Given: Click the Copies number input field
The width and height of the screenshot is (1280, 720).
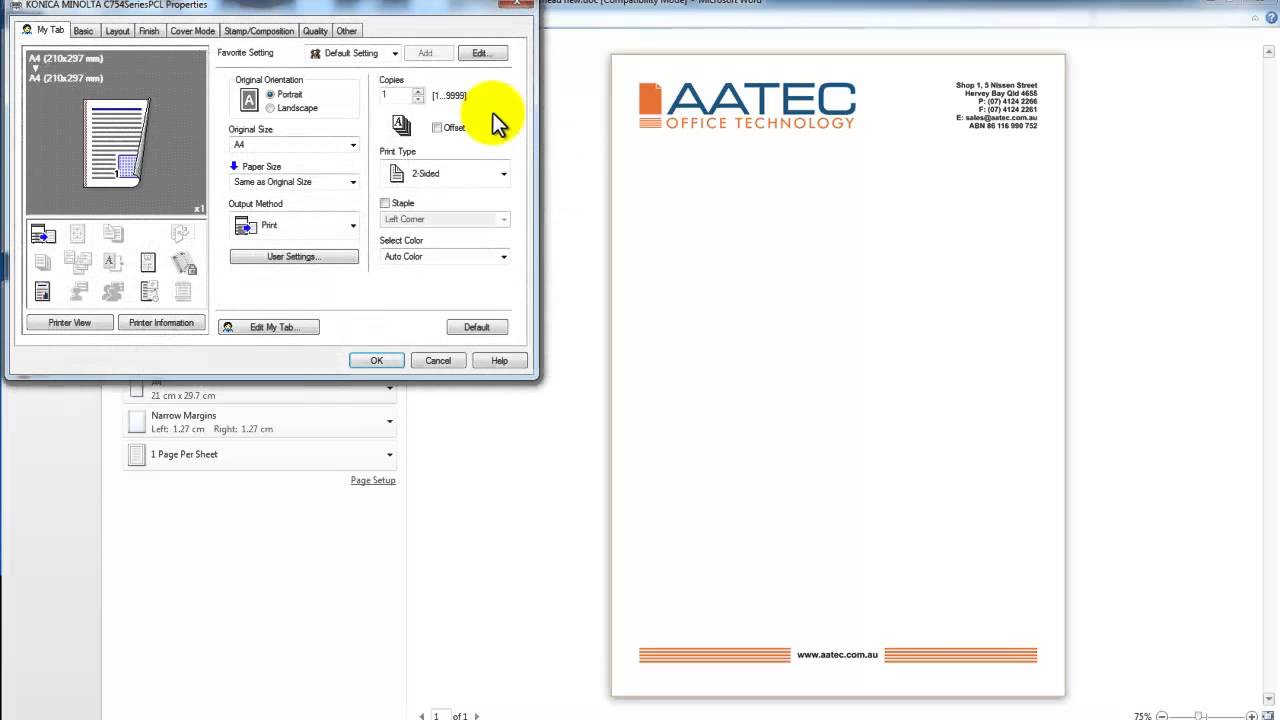Looking at the screenshot, I should click(x=396, y=95).
